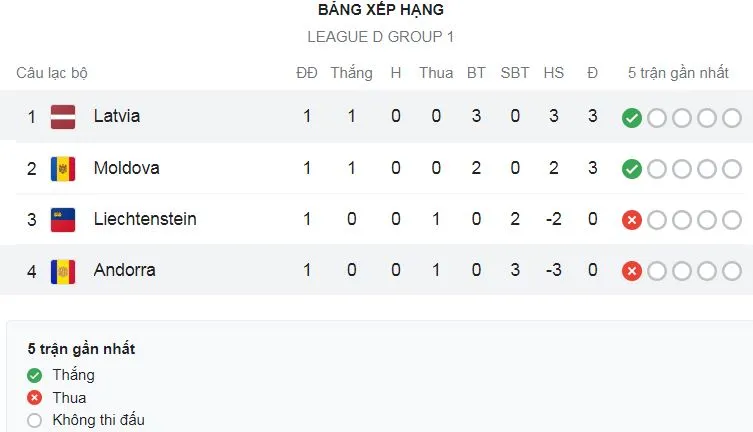Open the Liechtenstein team link
The height and width of the screenshot is (432, 753).
tap(144, 219)
